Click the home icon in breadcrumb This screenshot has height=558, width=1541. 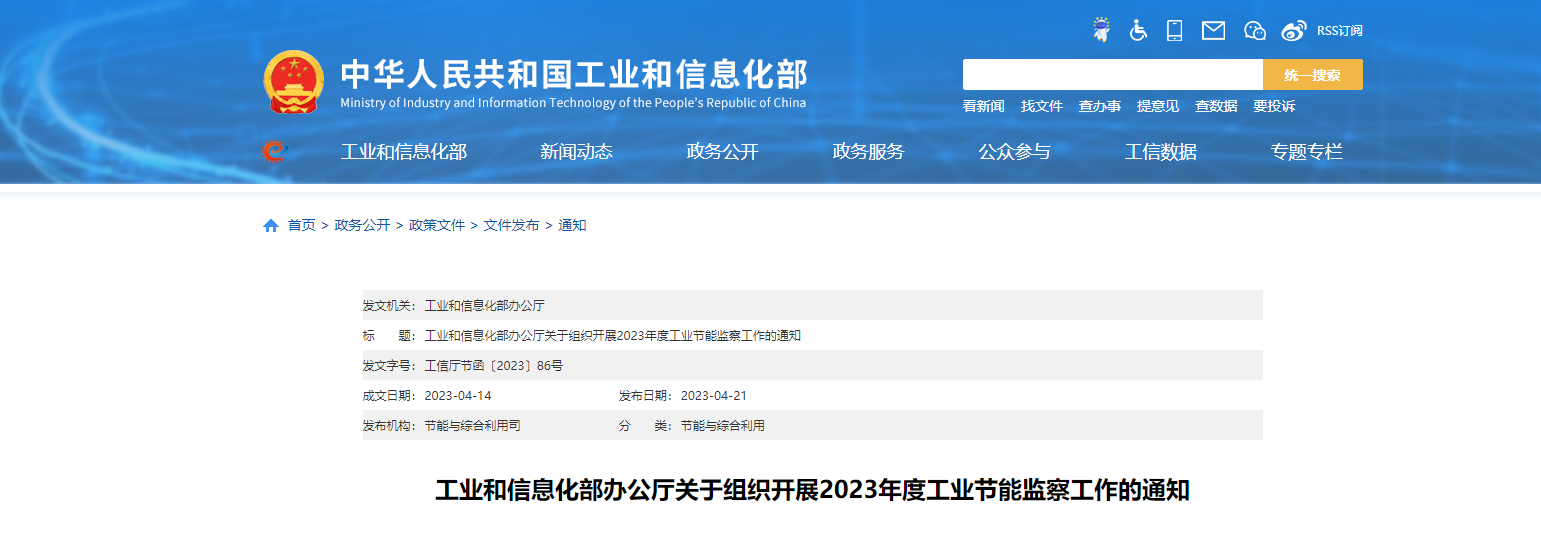click(x=271, y=226)
